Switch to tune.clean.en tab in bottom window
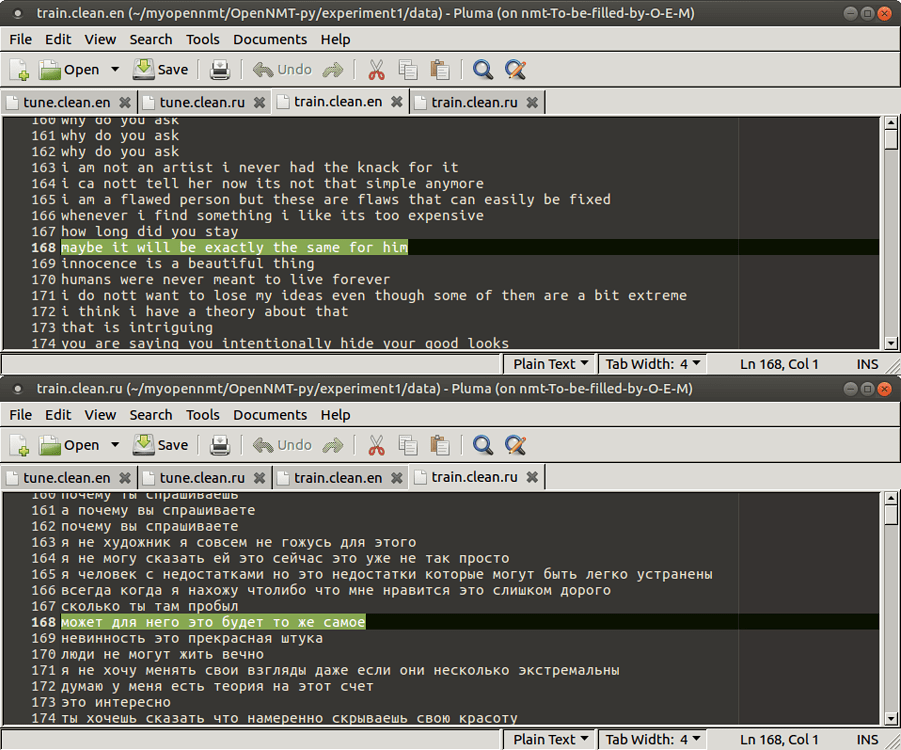Image resolution: width=901 pixels, height=750 pixels. 67,478
